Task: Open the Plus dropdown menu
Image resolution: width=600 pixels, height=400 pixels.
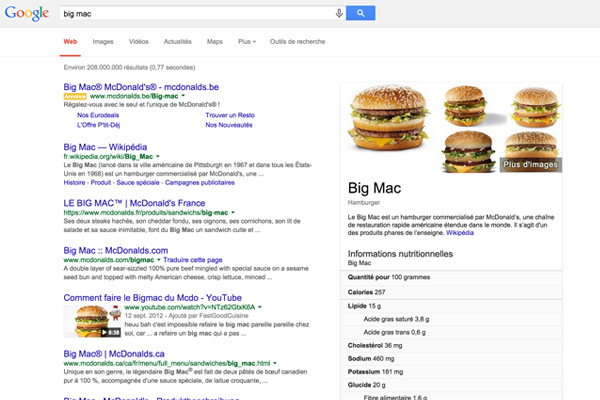Action: (247, 41)
